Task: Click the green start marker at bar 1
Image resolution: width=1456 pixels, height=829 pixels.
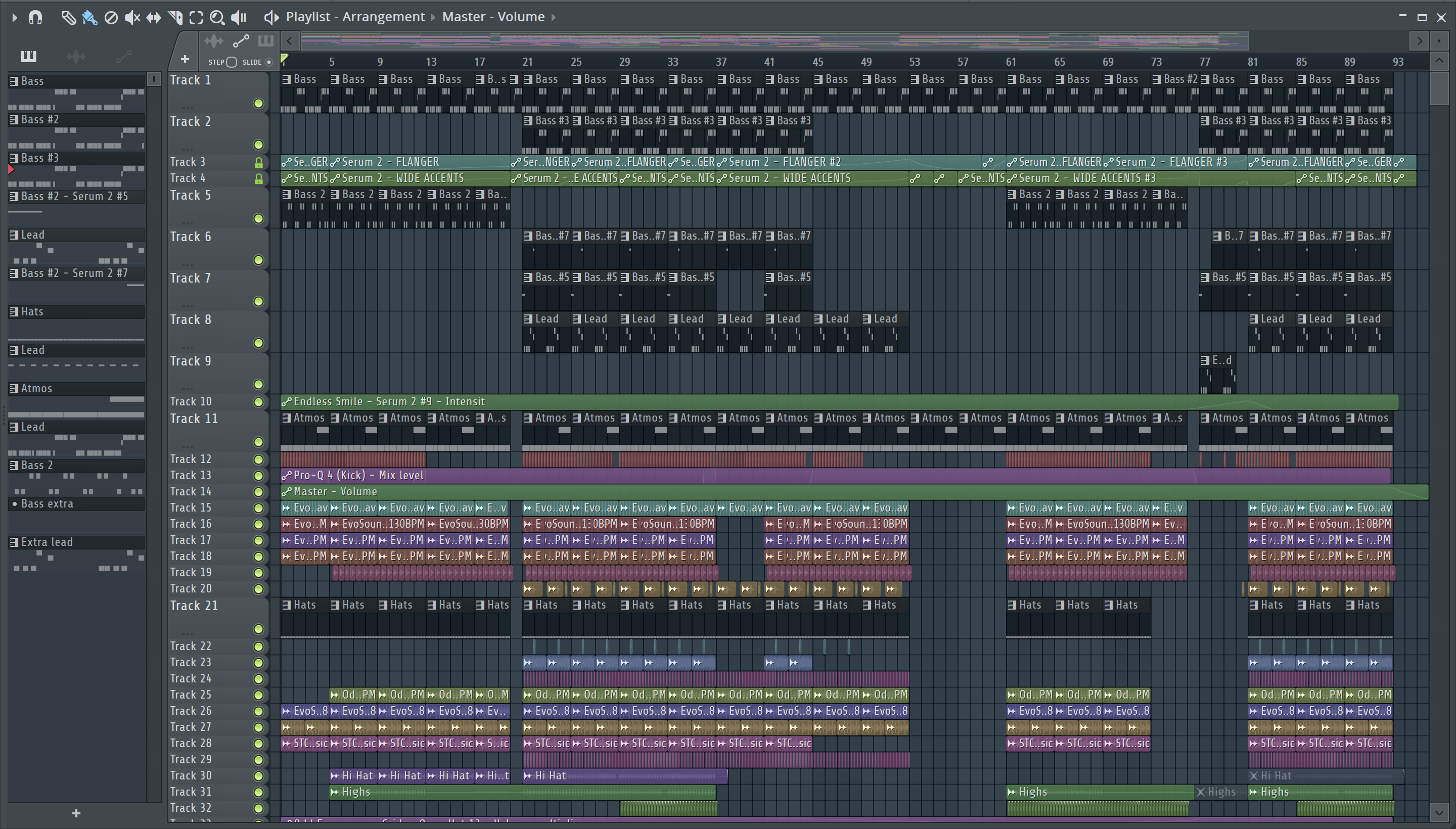Action: pyautogui.click(x=284, y=58)
